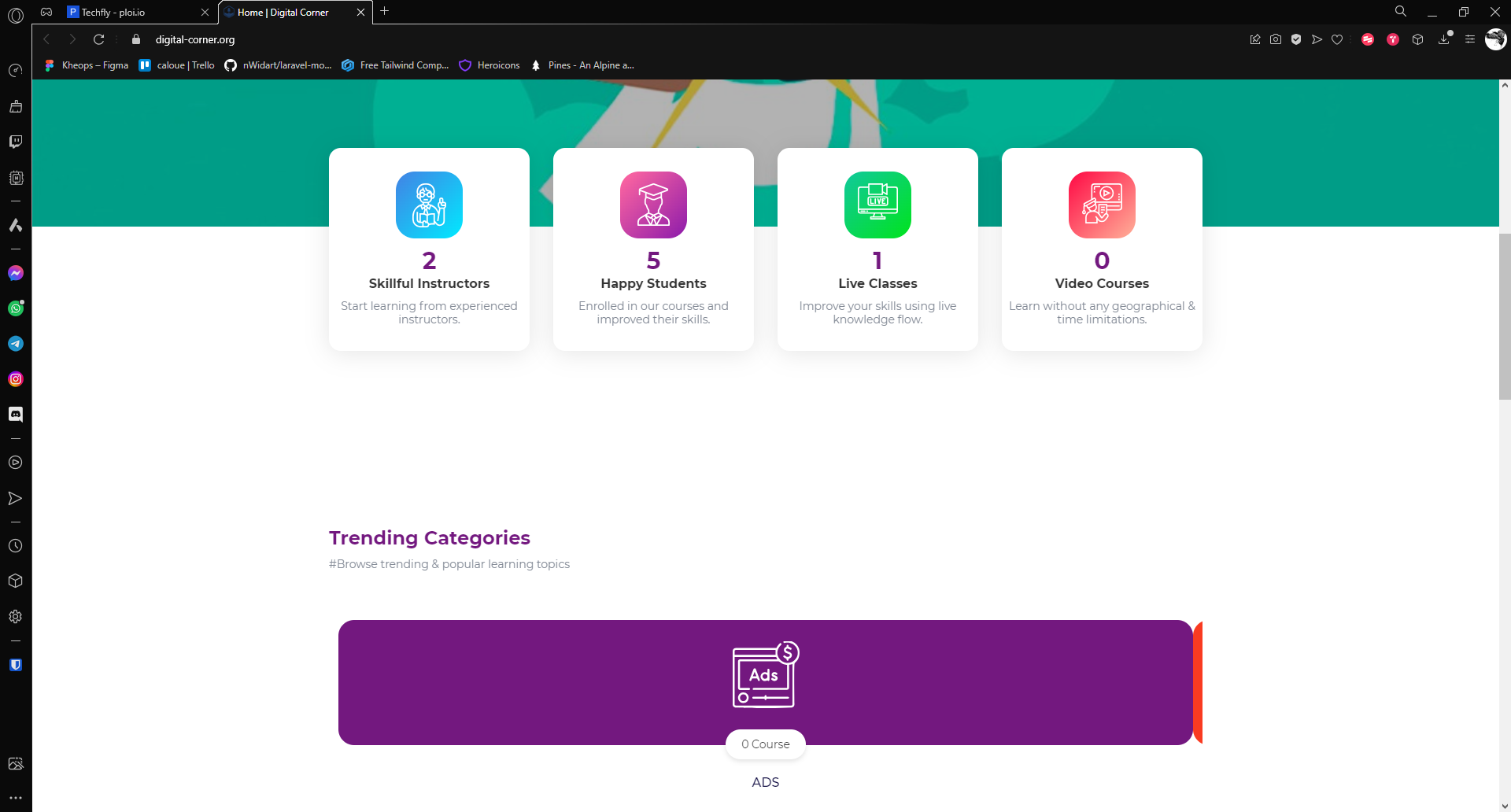The image size is (1511, 812).
Task: Click the purple ADS category card
Action: pyautogui.click(x=765, y=682)
